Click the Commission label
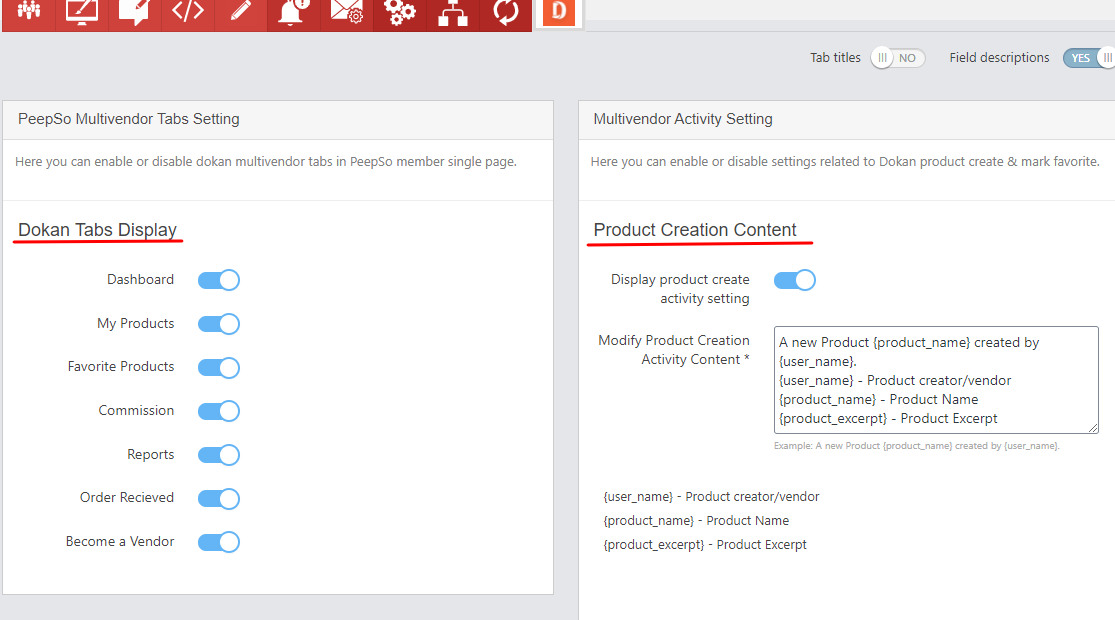The width and height of the screenshot is (1115, 620). (x=137, y=410)
